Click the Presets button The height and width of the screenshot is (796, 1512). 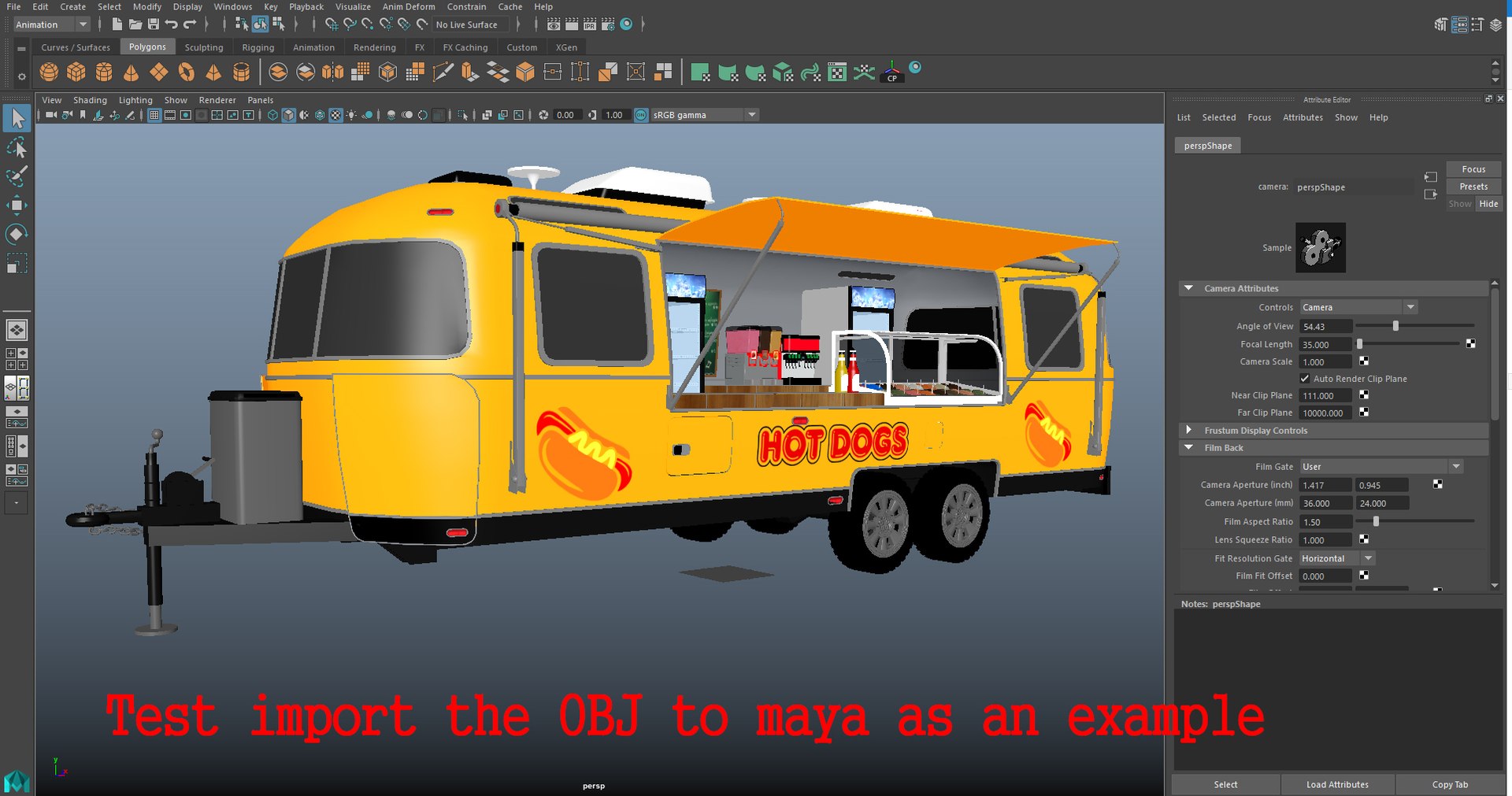[x=1473, y=187]
